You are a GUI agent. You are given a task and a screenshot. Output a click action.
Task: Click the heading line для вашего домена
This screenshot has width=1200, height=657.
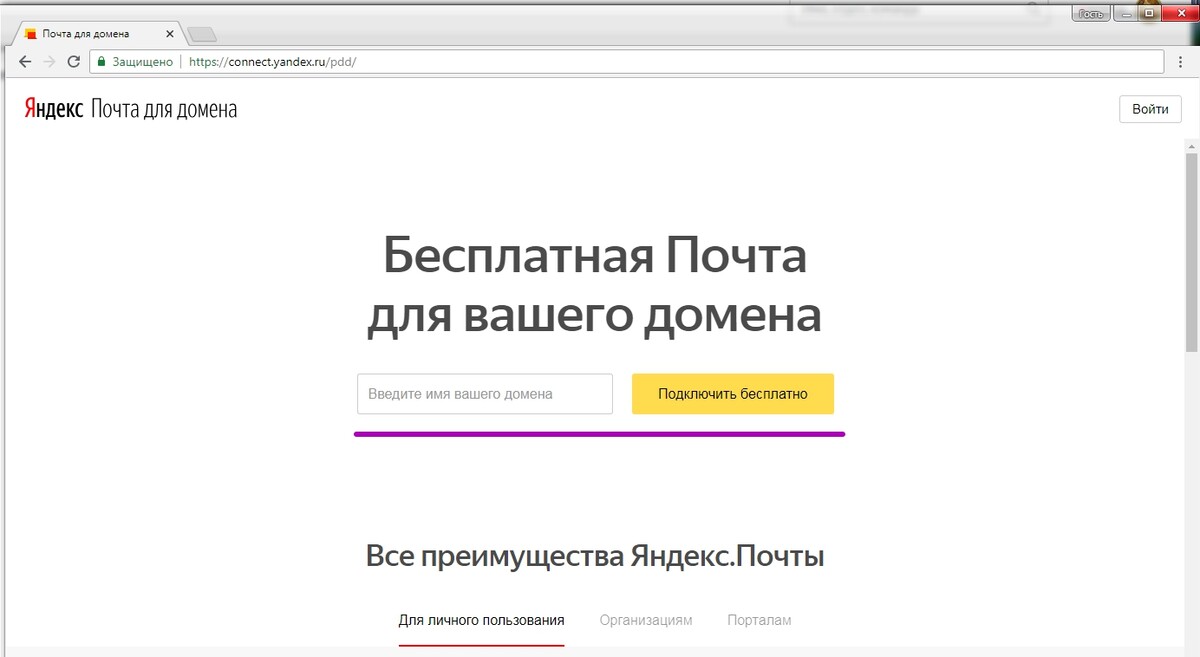(594, 316)
